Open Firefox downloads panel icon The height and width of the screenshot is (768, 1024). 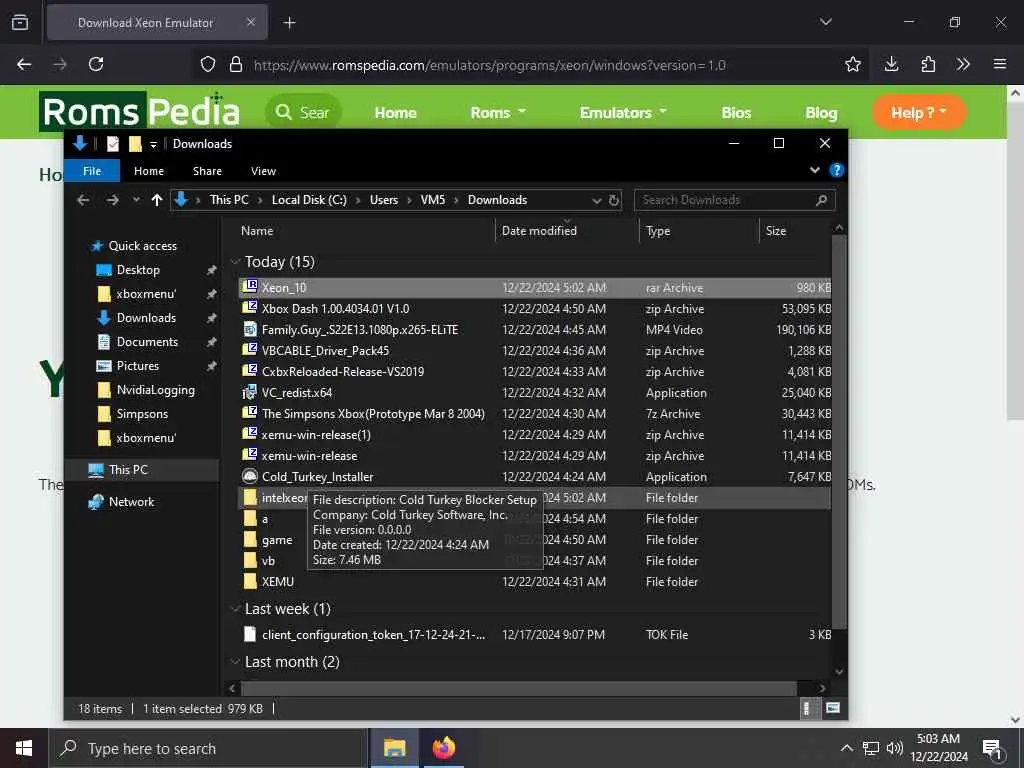tap(891, 64)
